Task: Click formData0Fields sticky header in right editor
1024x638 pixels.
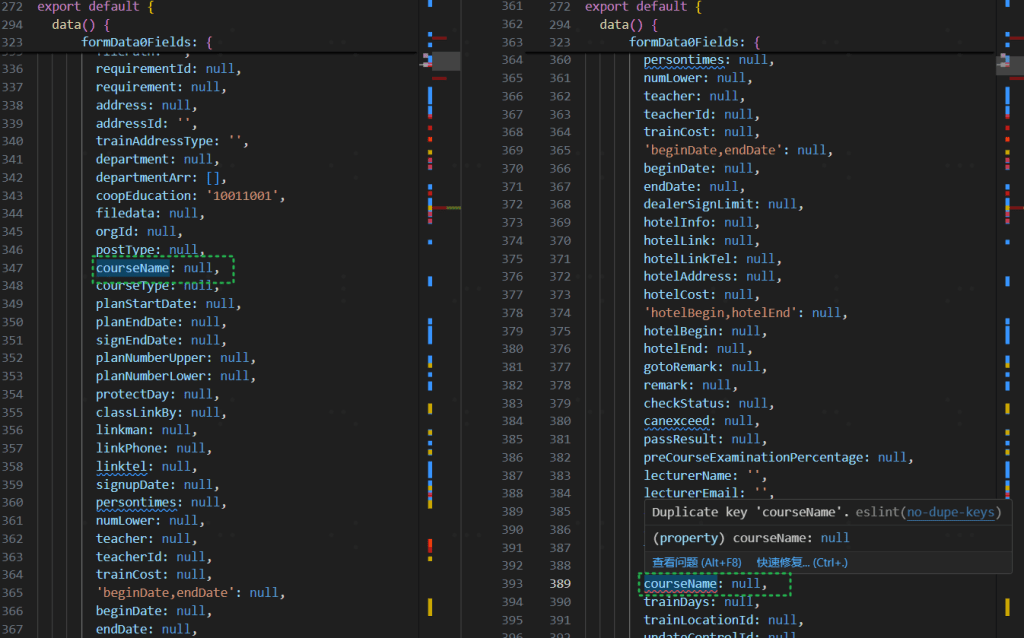Action: [x=695, y=42]
